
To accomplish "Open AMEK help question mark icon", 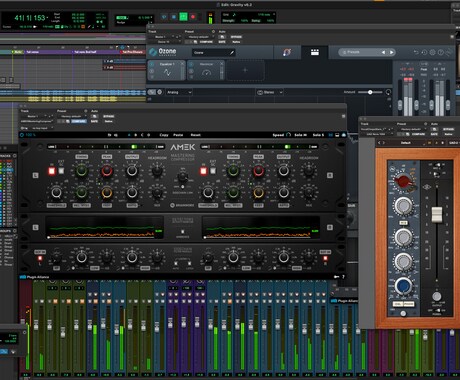I will [343, 277].
